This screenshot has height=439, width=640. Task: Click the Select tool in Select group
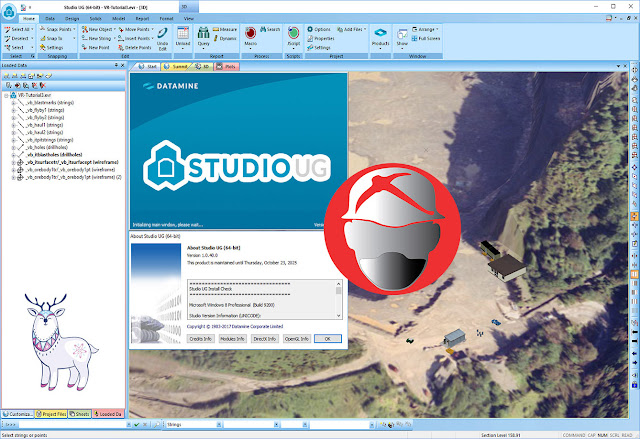[x=14, y=47]
